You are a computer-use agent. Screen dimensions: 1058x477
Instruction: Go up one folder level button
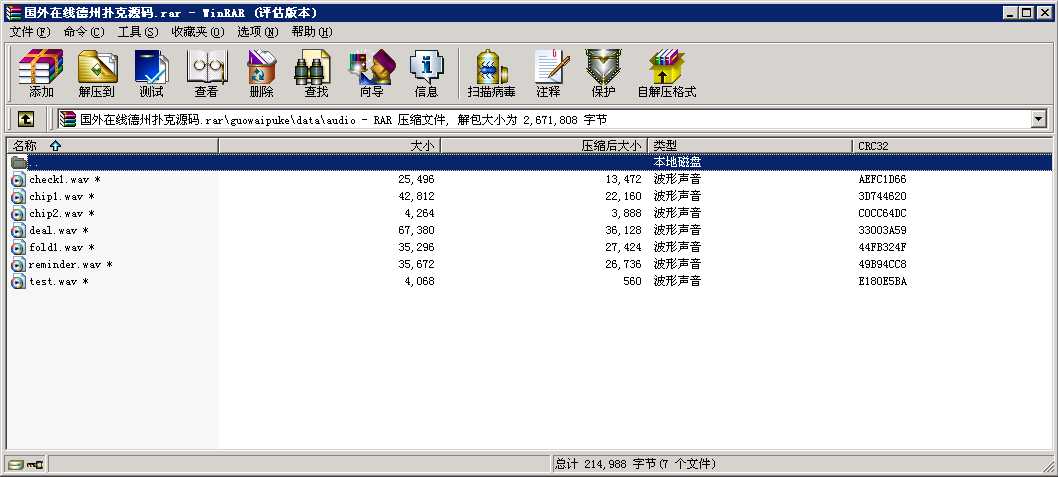tap(26, 119)
